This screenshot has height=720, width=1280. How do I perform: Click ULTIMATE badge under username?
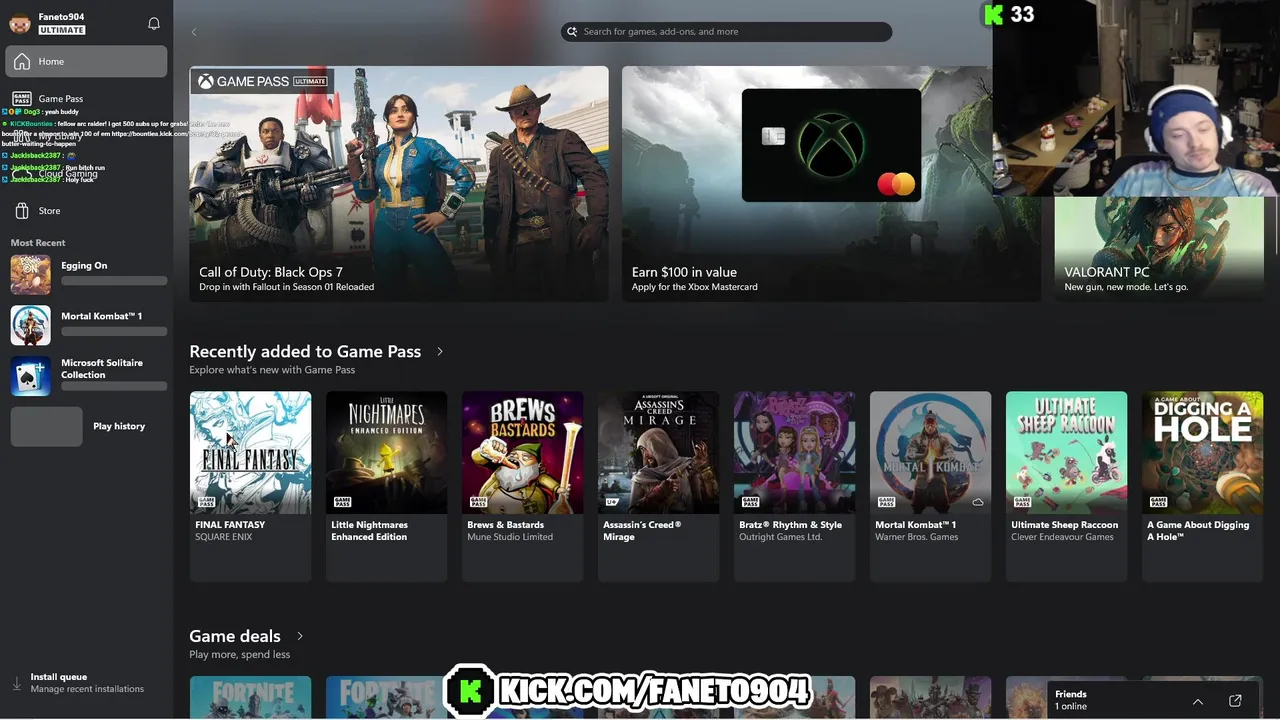pyautogui.click(x=62, y=30)
